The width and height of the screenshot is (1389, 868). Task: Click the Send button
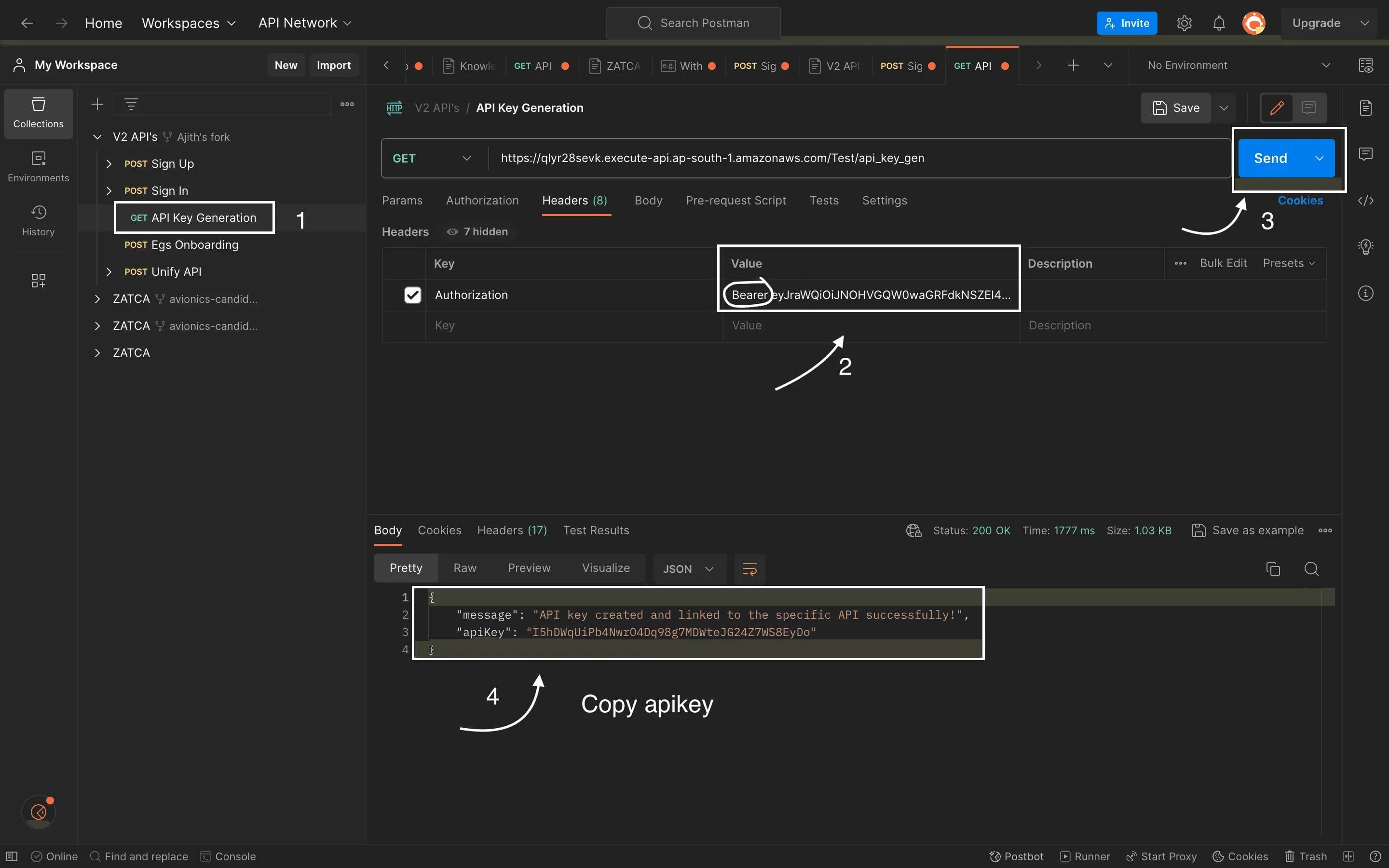1270,159
